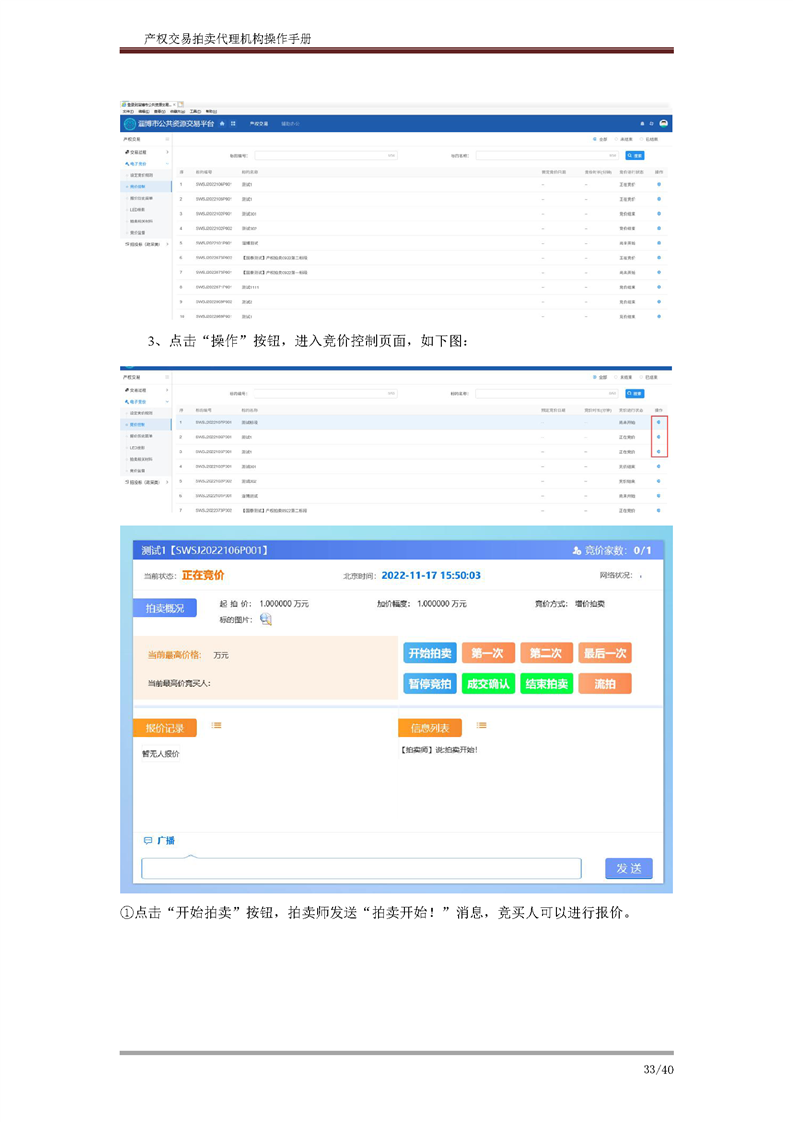Screen dimensions: 793x1122
Task: Click the list icon beside 报价记录
Action: click(216, 726)
